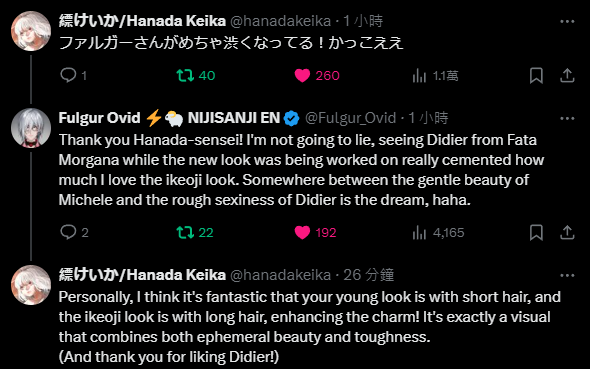Bookmark Hanada Keika's first tweet
Viewport: 590px width, 369px height.
coord(536,76)
